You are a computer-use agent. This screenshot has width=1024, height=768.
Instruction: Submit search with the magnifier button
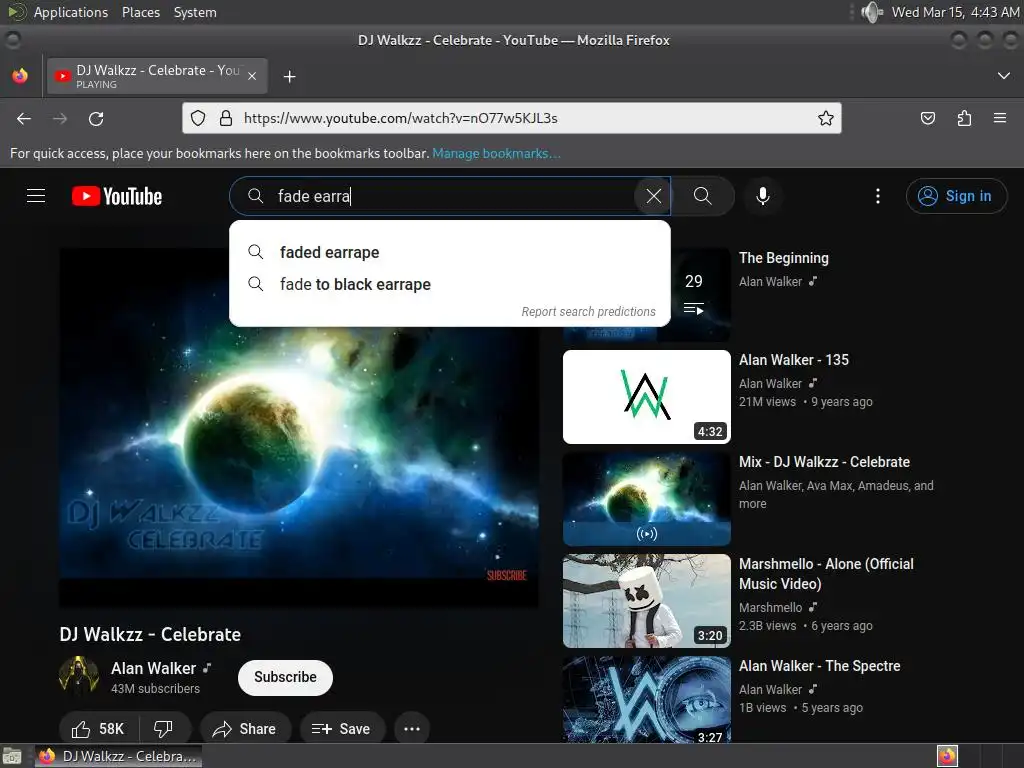pyautogui.click(x=703, y=196)
